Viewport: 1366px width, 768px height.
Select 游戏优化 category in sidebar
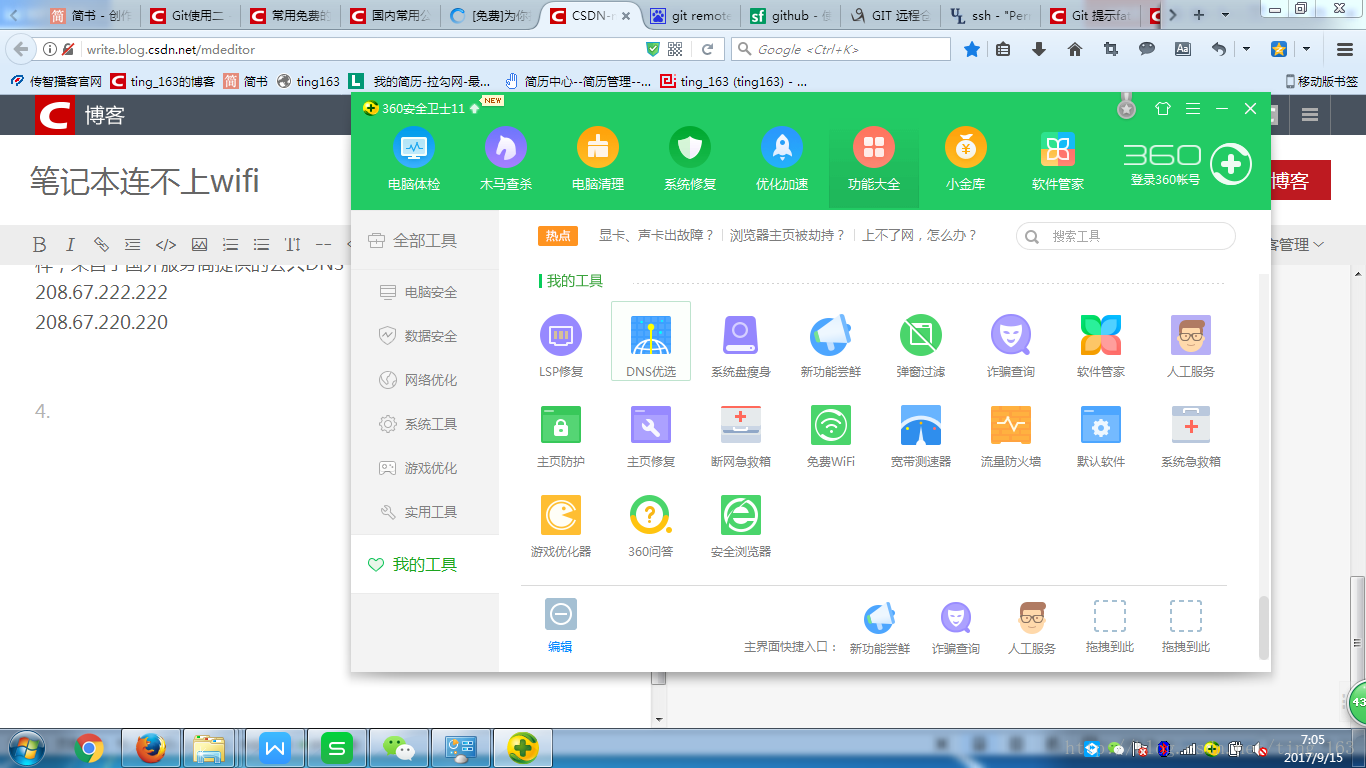pos(425,468)
